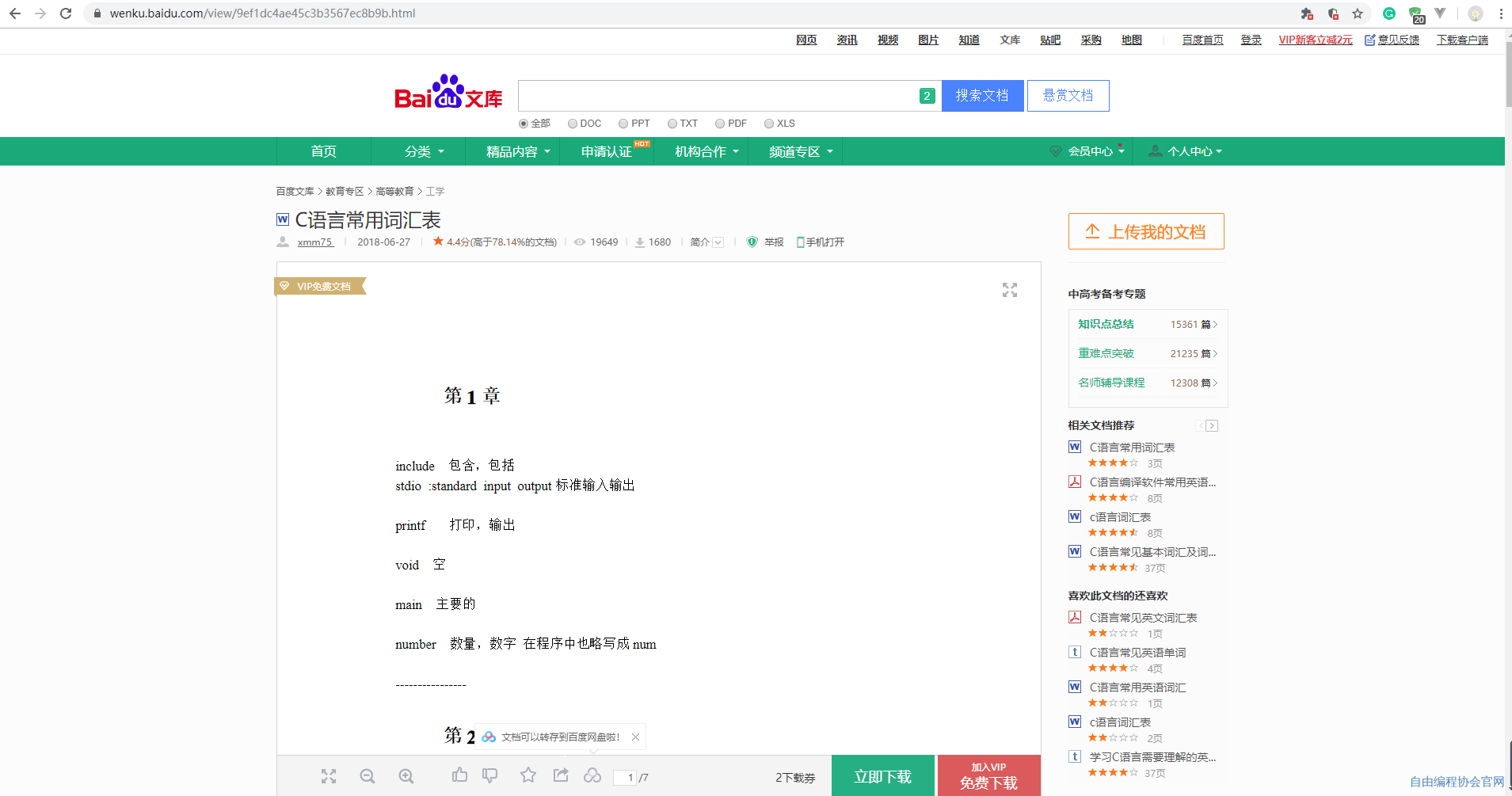Click the uploader avatar icon
The height and width of the screenshot is (796, 1512).
(x=283, y=242)
